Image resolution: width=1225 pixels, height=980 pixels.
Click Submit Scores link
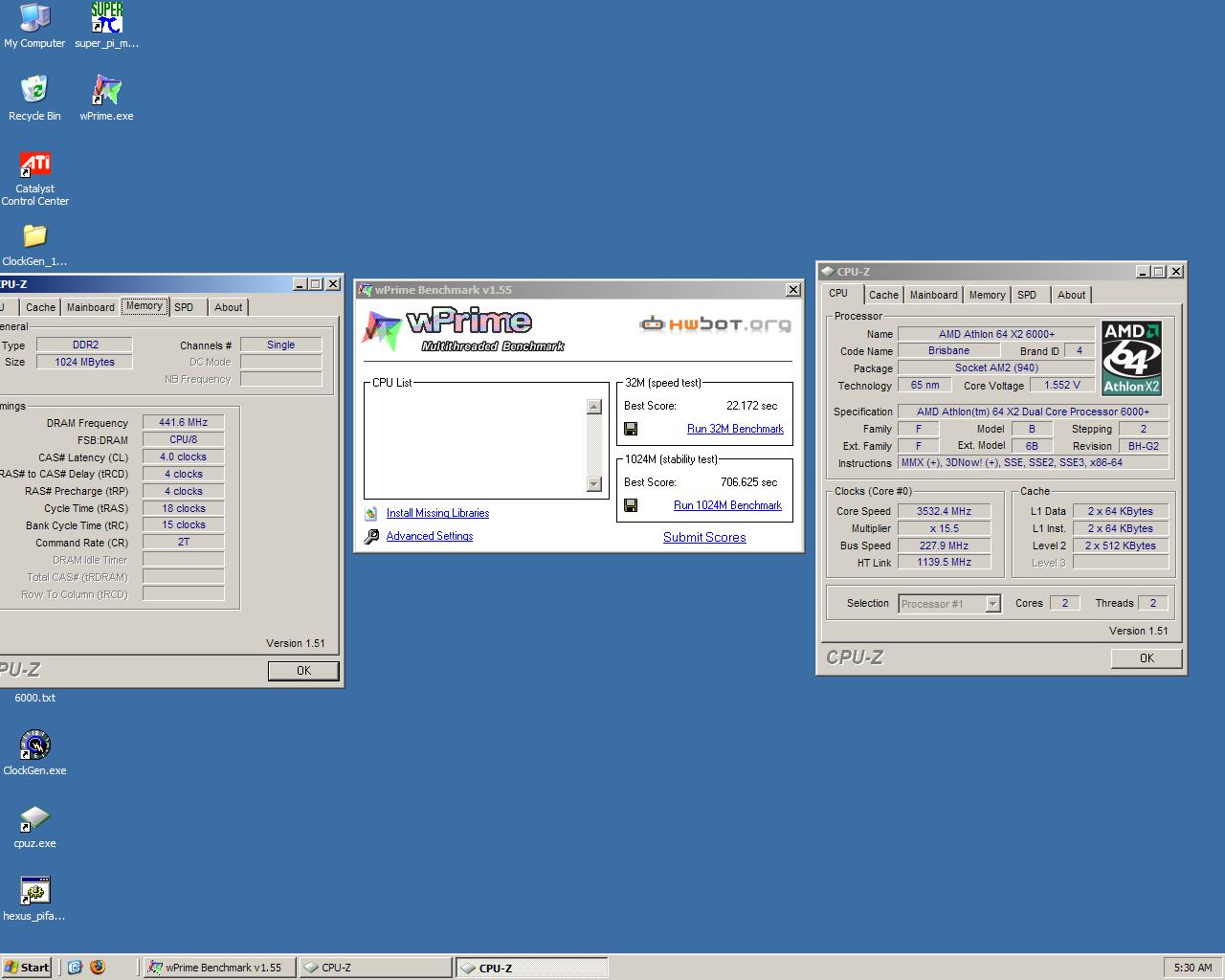(704, 538)
